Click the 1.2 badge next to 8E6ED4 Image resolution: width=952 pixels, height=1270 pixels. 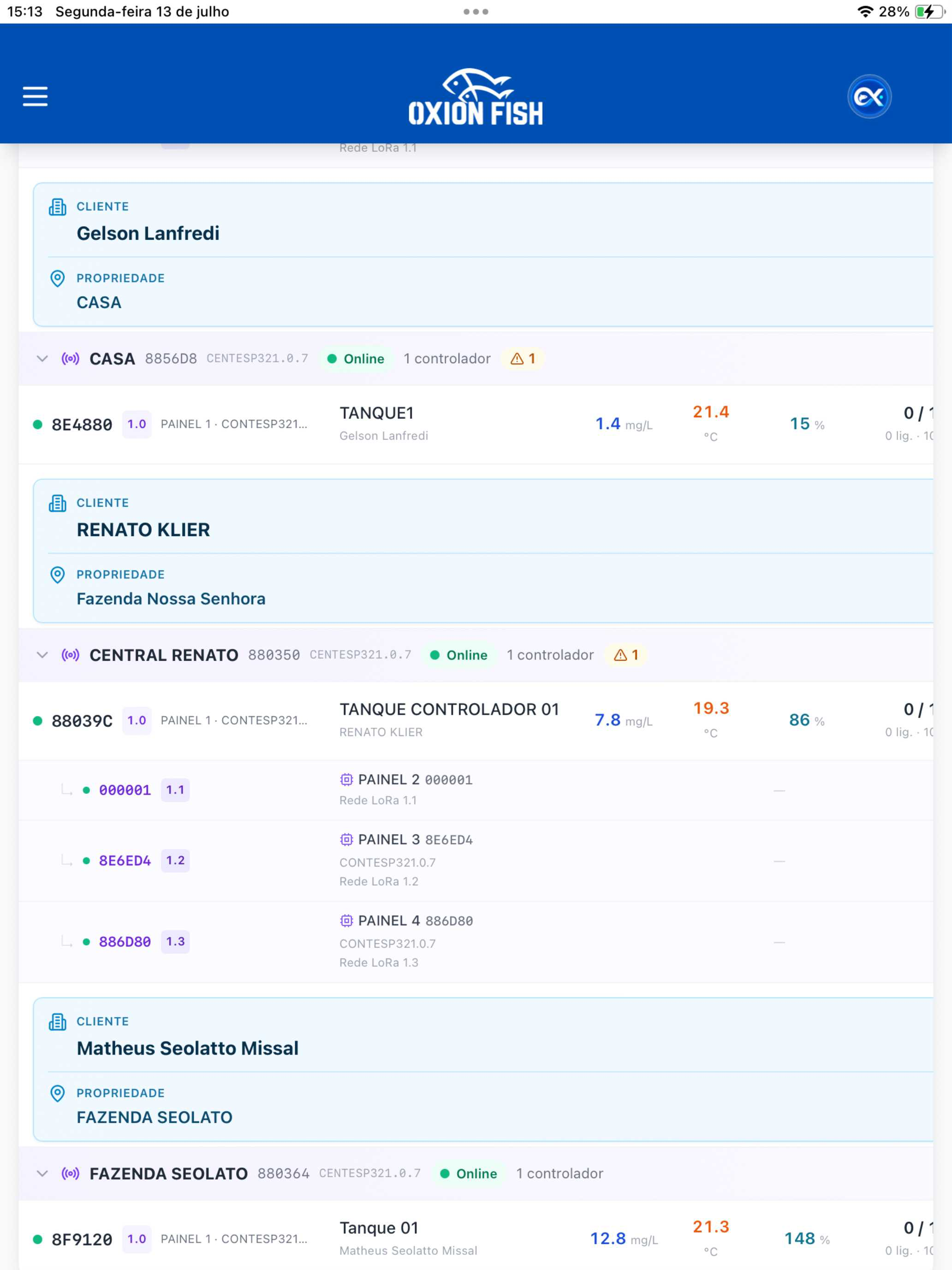[175, 861]
